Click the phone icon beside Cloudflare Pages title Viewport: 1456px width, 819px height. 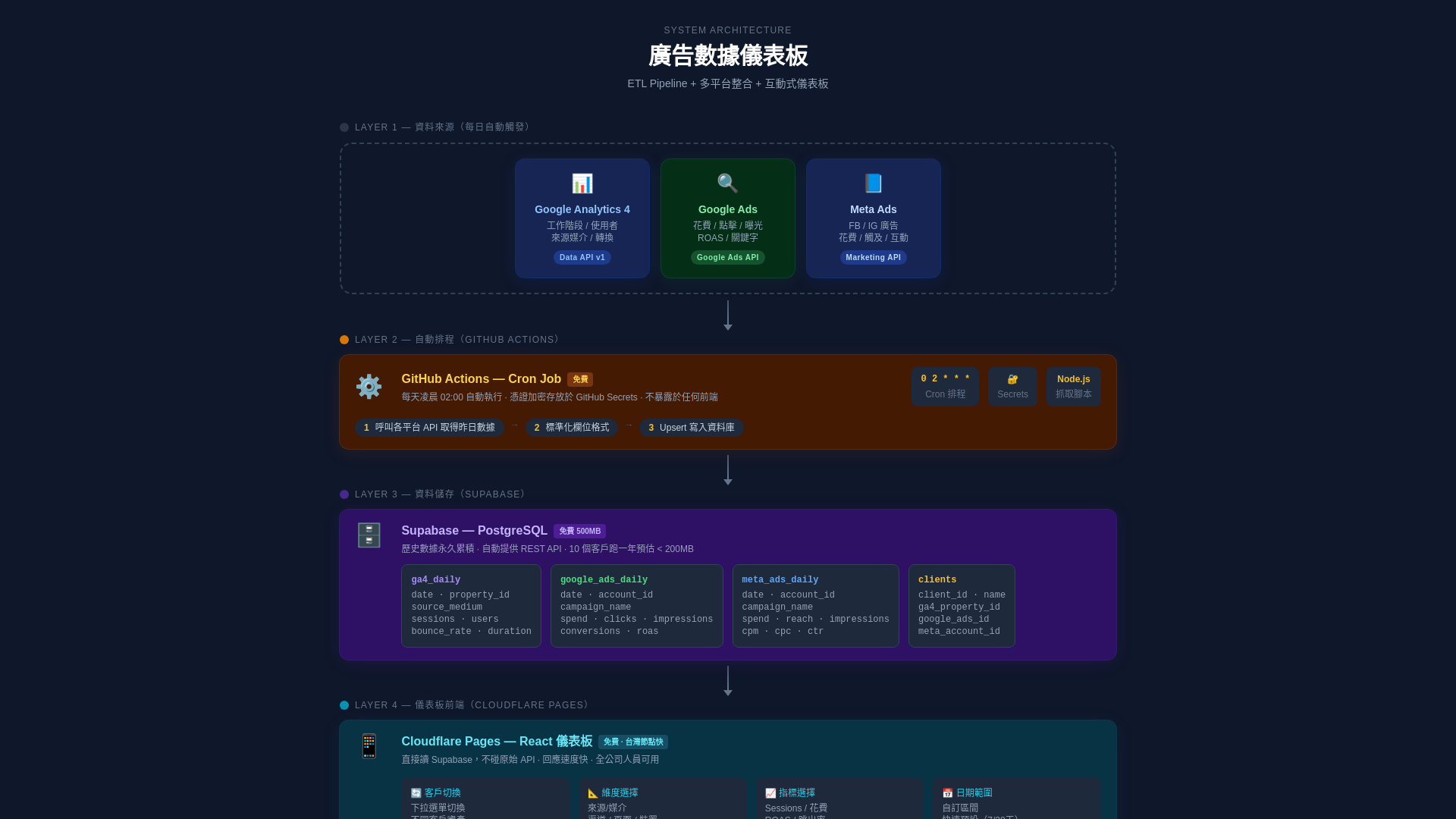369,746
